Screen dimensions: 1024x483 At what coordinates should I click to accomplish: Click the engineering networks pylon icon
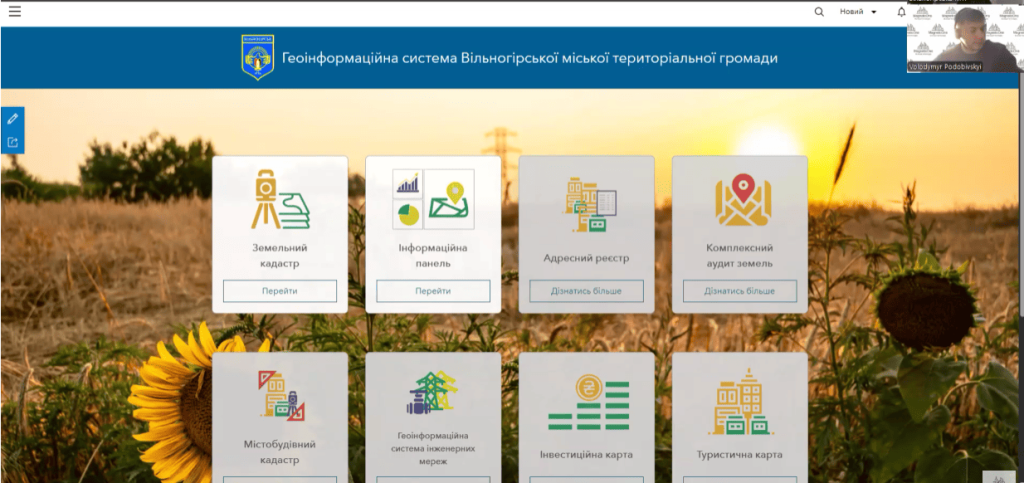pyautogui.click(x=432, y=393)
